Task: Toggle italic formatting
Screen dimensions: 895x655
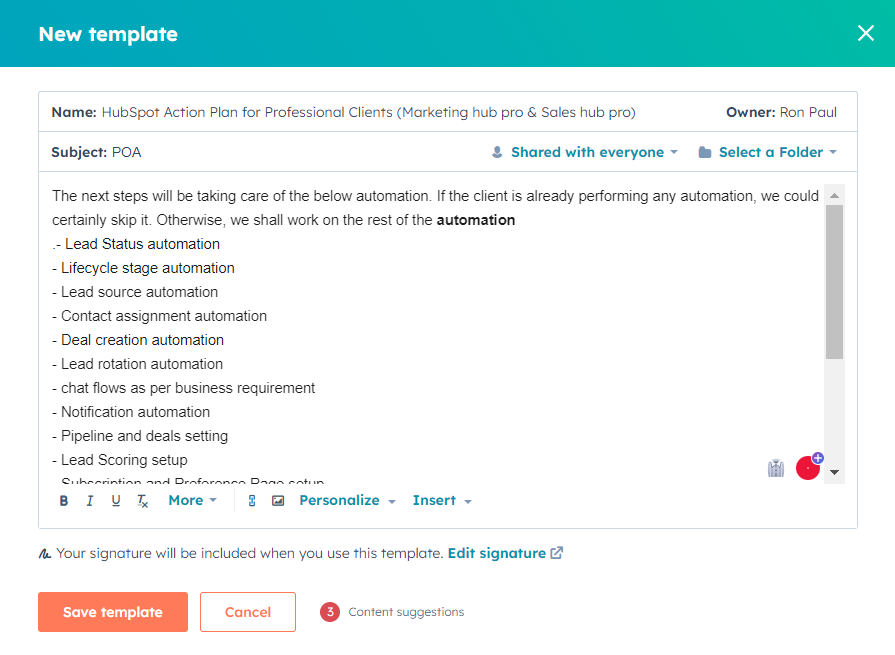Action: 89,500
